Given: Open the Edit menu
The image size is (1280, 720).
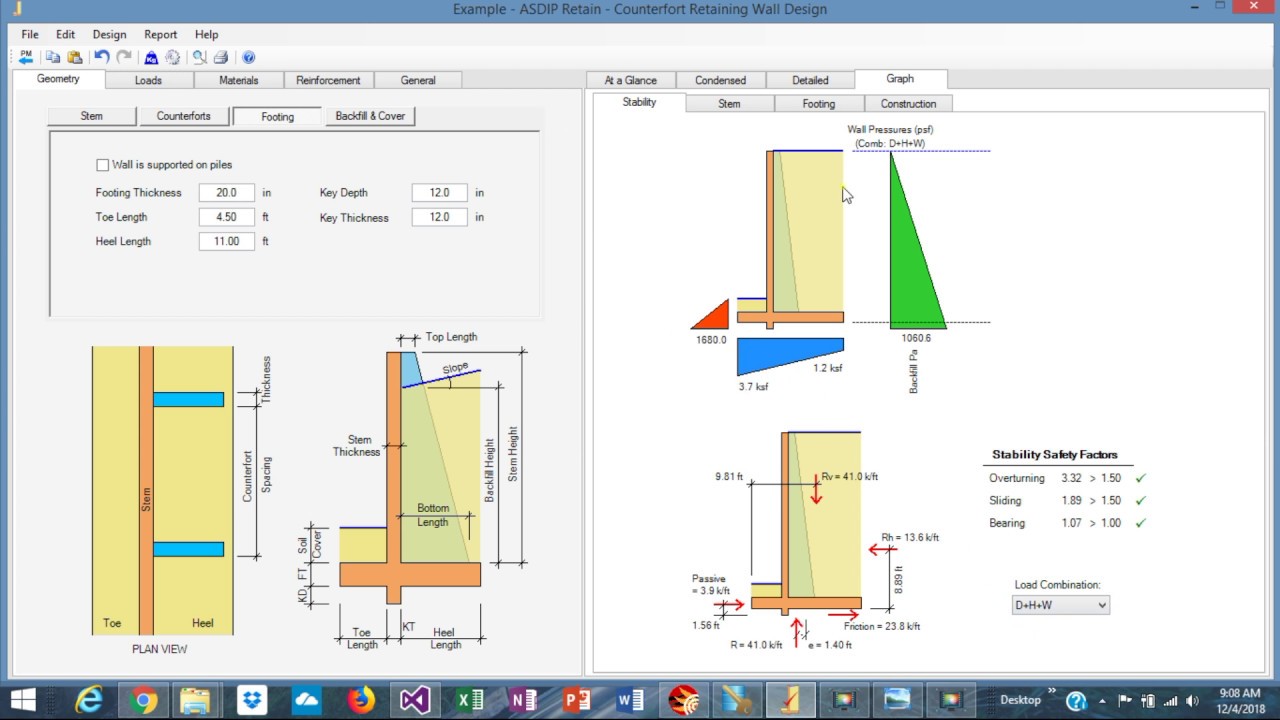Looking at the screenshot, I should 65,34.
